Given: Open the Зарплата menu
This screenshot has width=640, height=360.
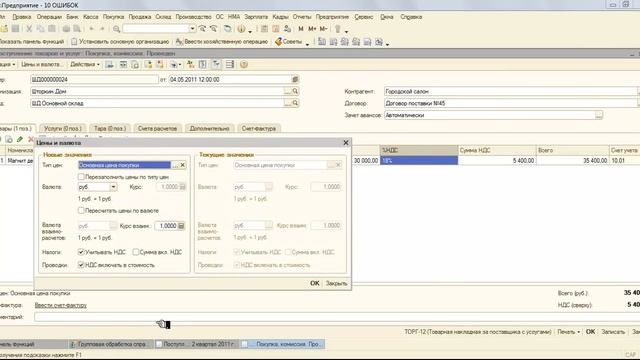Looking at the screenshot, I should [x=256, y=17].
